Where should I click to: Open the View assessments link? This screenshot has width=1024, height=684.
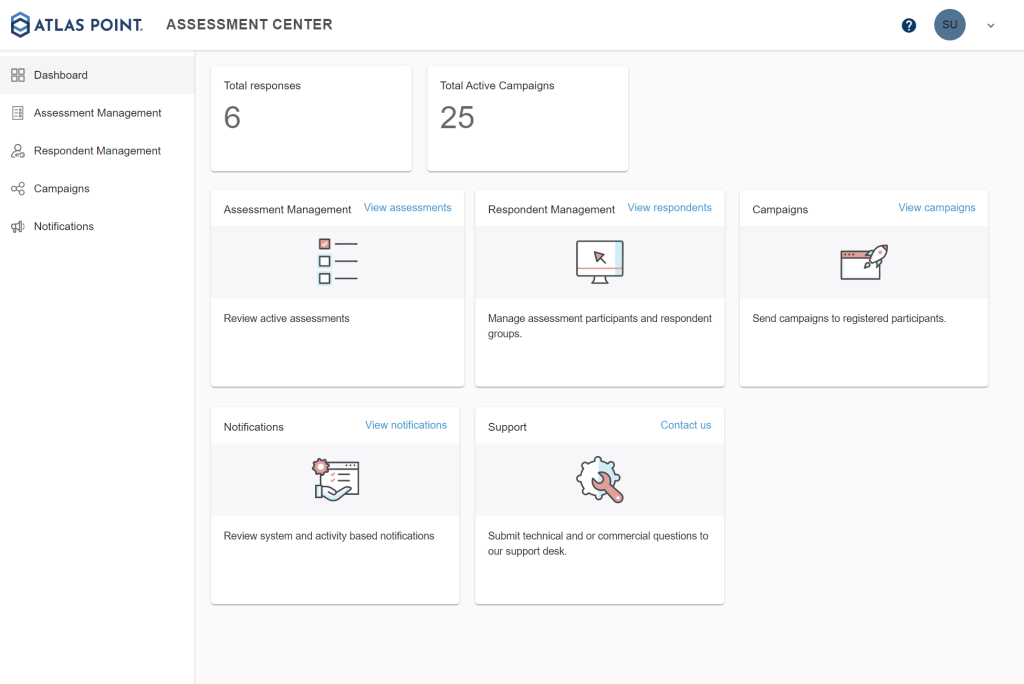point(407,208)
